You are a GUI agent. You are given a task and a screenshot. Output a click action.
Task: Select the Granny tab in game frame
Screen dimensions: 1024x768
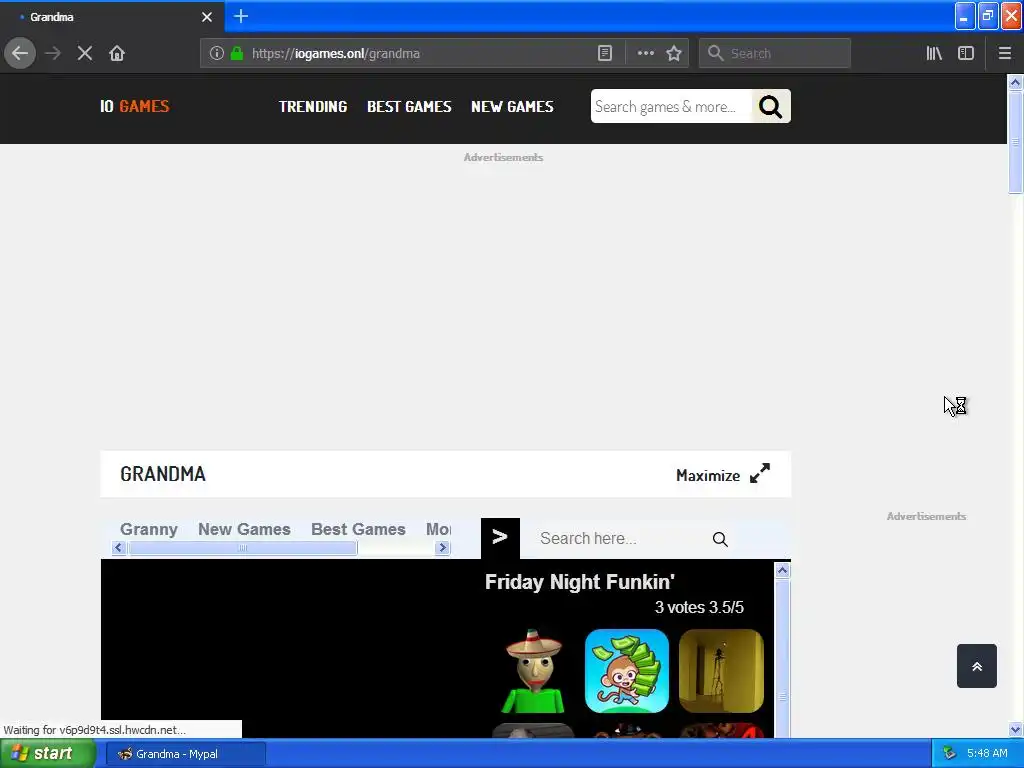[149, 529]
